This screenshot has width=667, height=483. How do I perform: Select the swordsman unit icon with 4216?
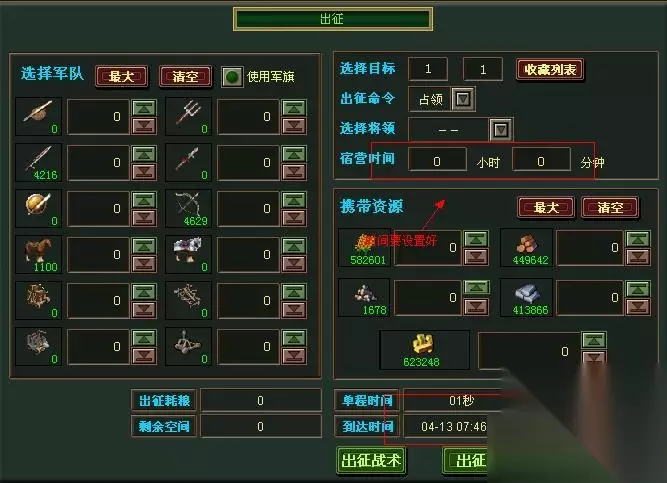(38, 163)
